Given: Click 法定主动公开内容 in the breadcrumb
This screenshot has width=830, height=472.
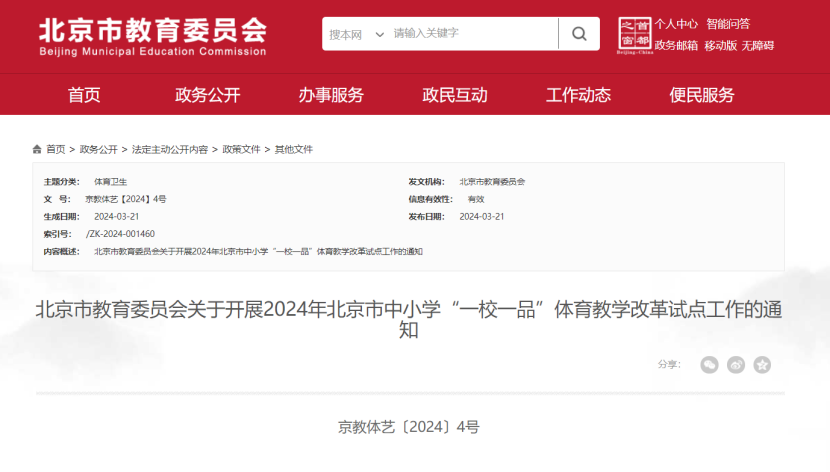Looking at the screenshot, I should pyautogui.click(x=170, y=149).
